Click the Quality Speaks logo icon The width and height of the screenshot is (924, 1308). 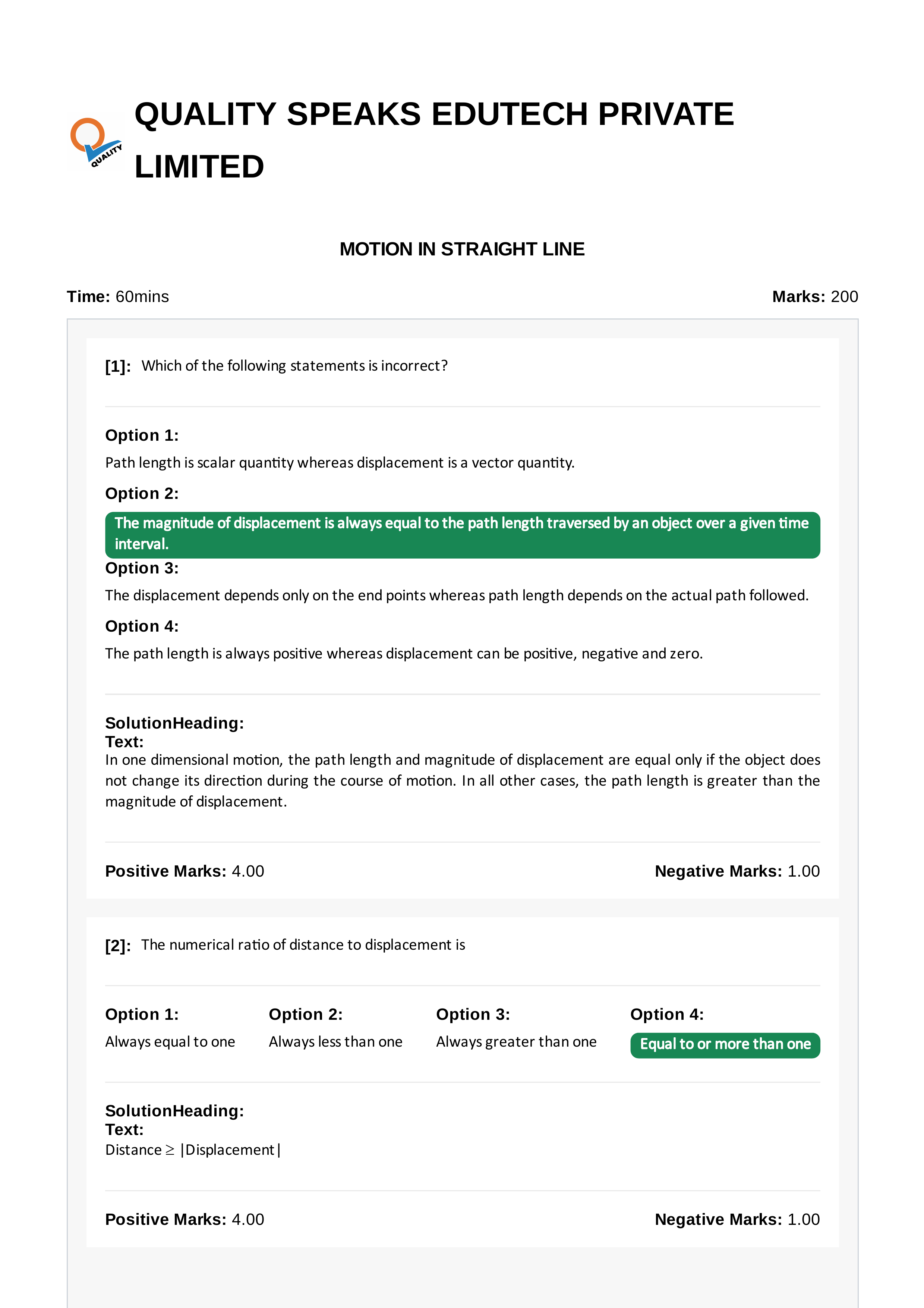(x=96, y=142)
